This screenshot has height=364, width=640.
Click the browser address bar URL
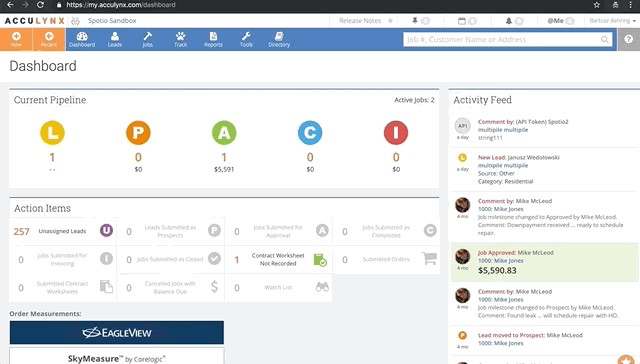coord(121,5)
